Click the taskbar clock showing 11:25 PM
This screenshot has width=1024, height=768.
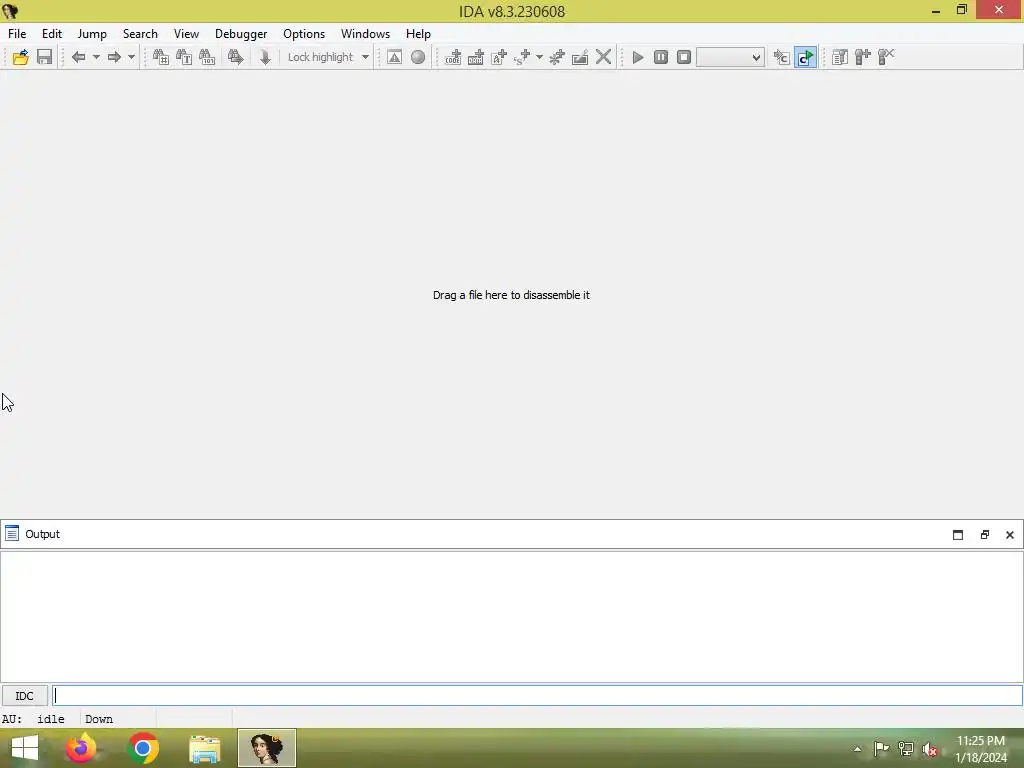coord(981,748)
